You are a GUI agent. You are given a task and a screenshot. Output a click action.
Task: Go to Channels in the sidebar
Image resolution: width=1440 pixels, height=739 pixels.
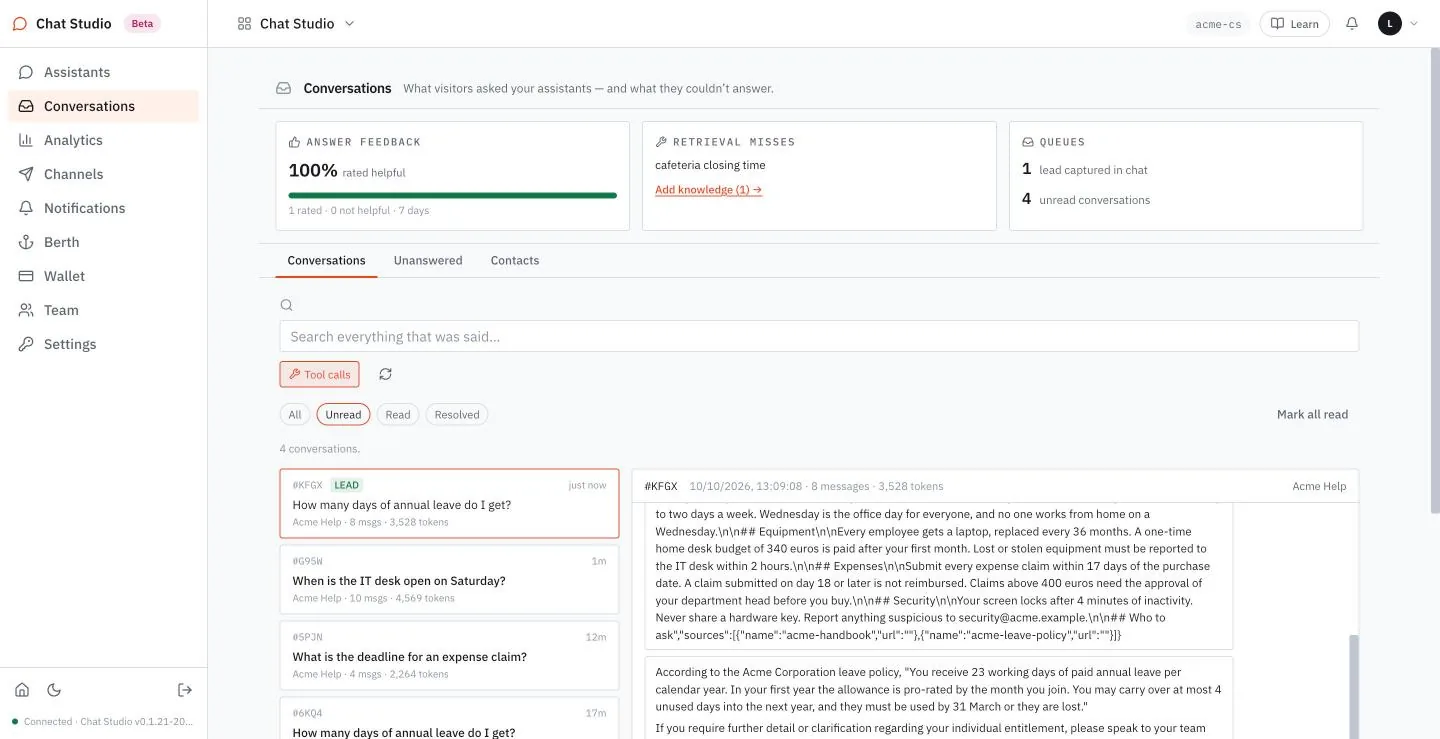103,174
